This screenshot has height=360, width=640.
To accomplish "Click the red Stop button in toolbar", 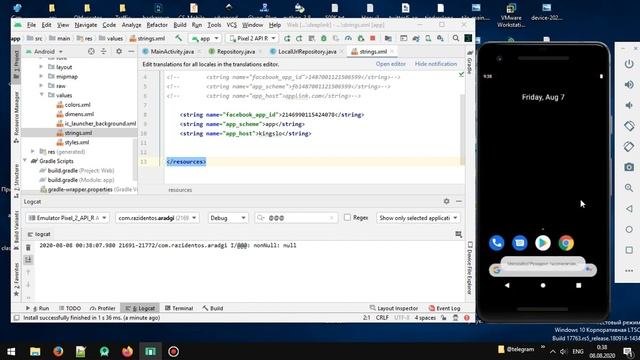I will [x=373, y=38].
